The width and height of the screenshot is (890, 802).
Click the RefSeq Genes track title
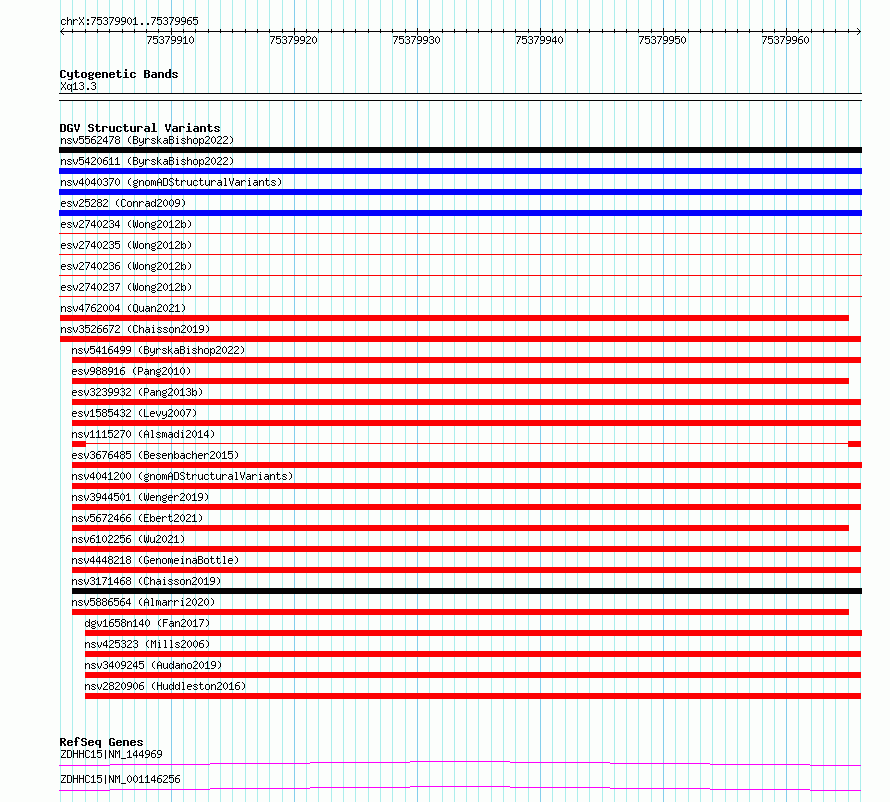(x=101, y=742)
